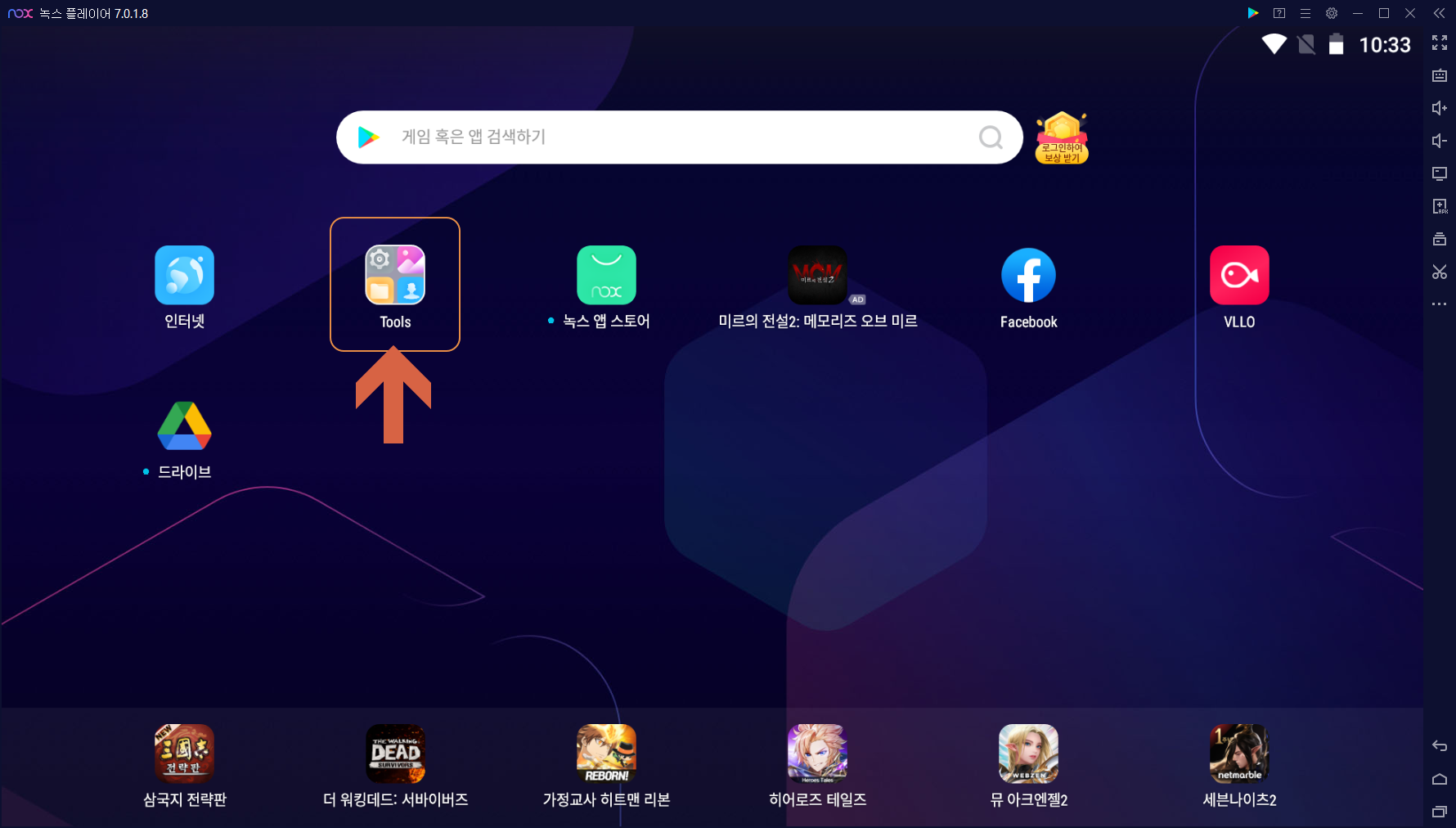
Task: Launch the Facebook app
Action: point(1028,275)
